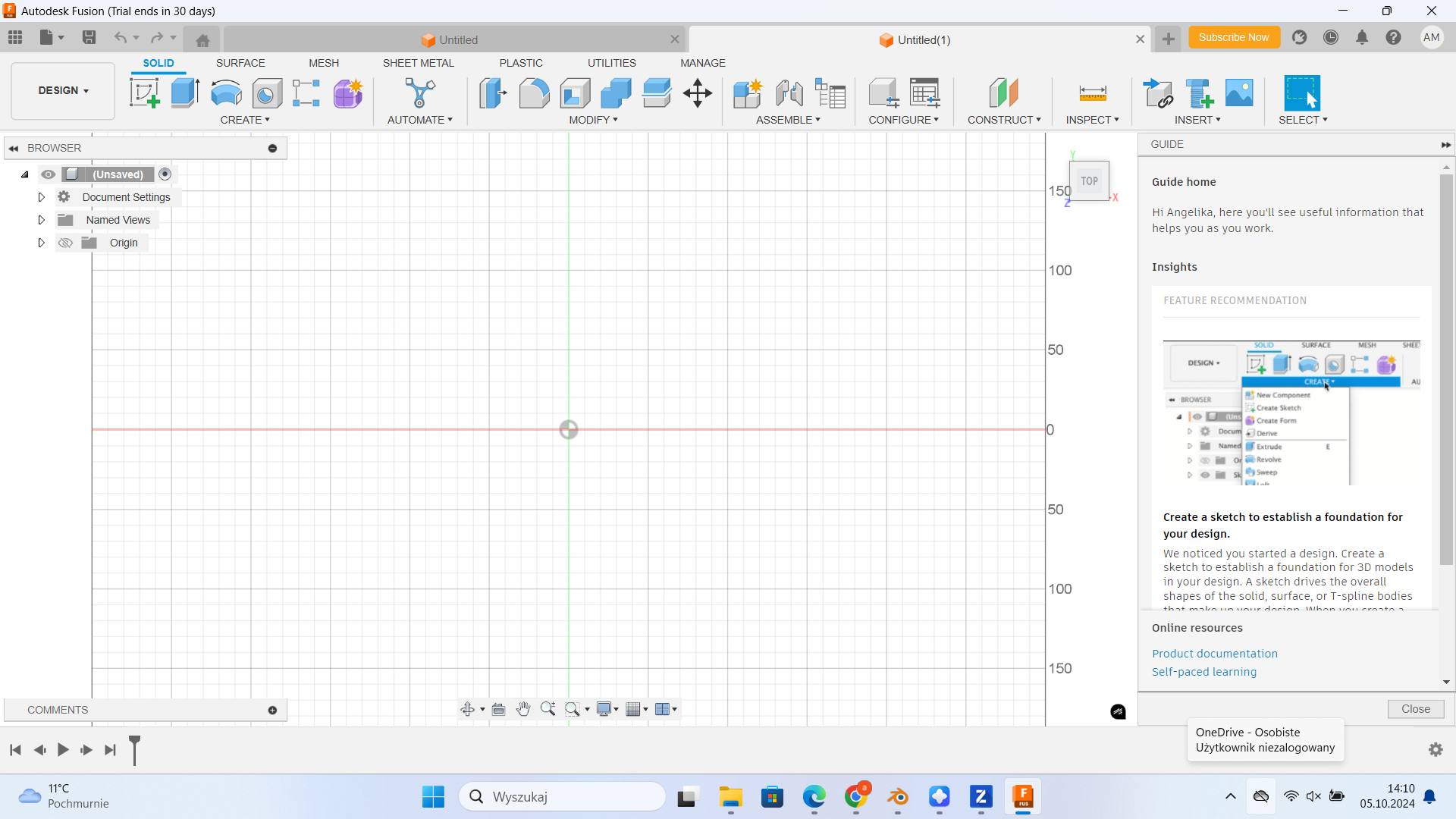
Task: Expand the Comments panel
Action: [x=272, y=710]
